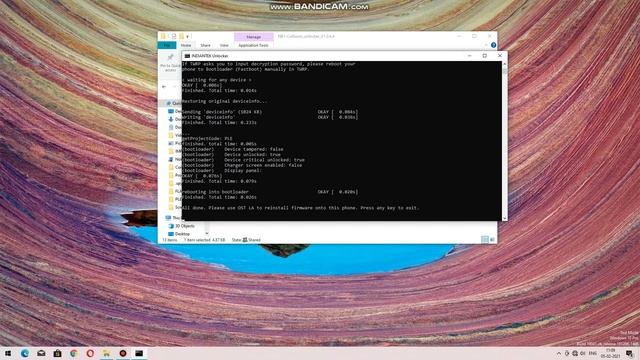
Task: Collapse the File Explorer ribbon chevron
Action: coord(486,45)
